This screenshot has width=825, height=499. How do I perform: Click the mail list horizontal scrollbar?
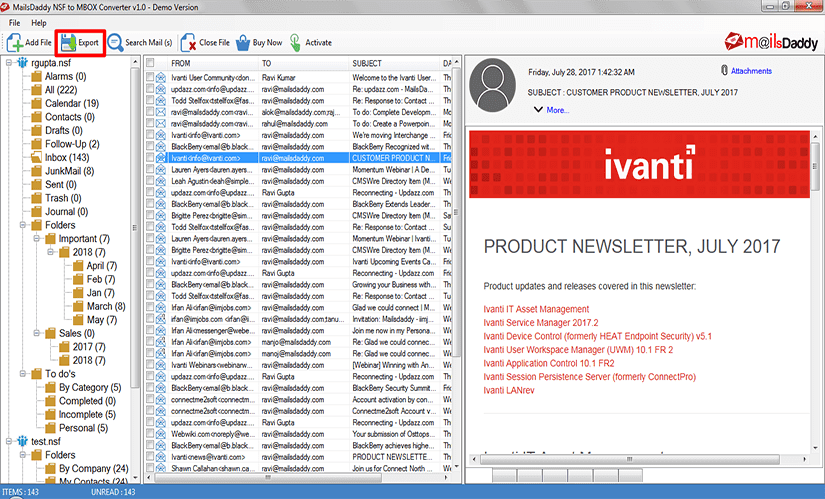pyautogui.click(x=268, y=477)
